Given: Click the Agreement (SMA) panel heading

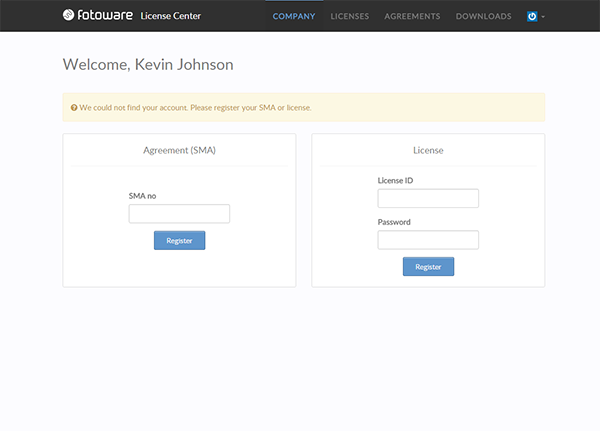Looking at the screenshot, I should tap(179, 150).
